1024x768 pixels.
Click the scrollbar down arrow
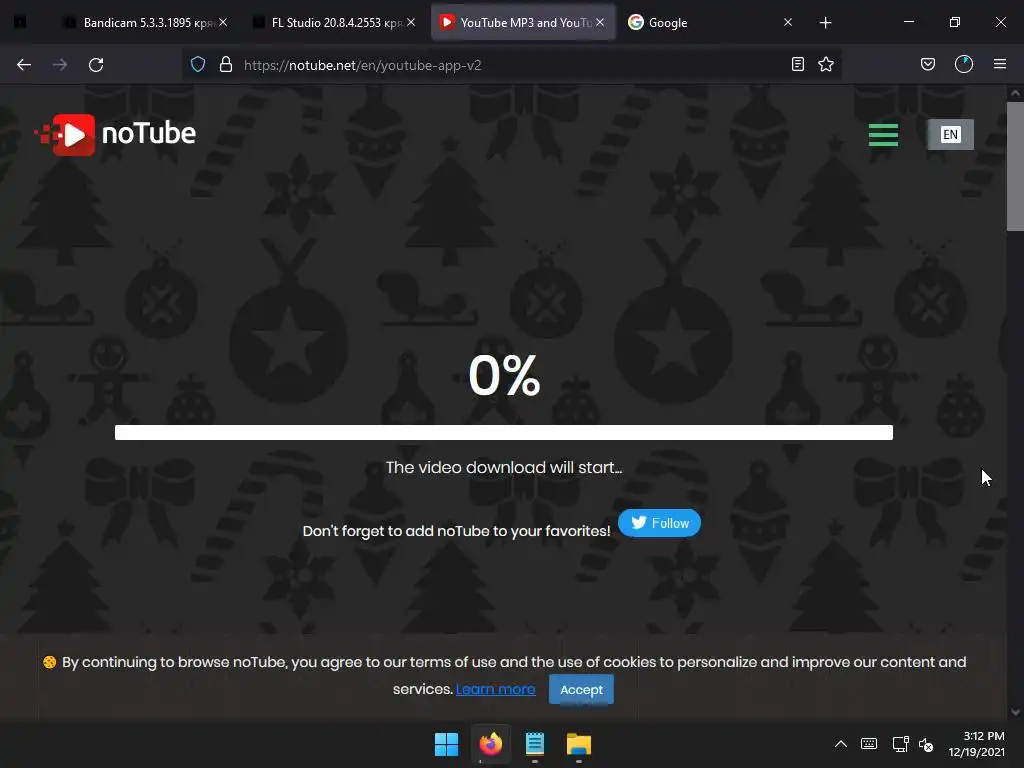[x=1015, y=712]
